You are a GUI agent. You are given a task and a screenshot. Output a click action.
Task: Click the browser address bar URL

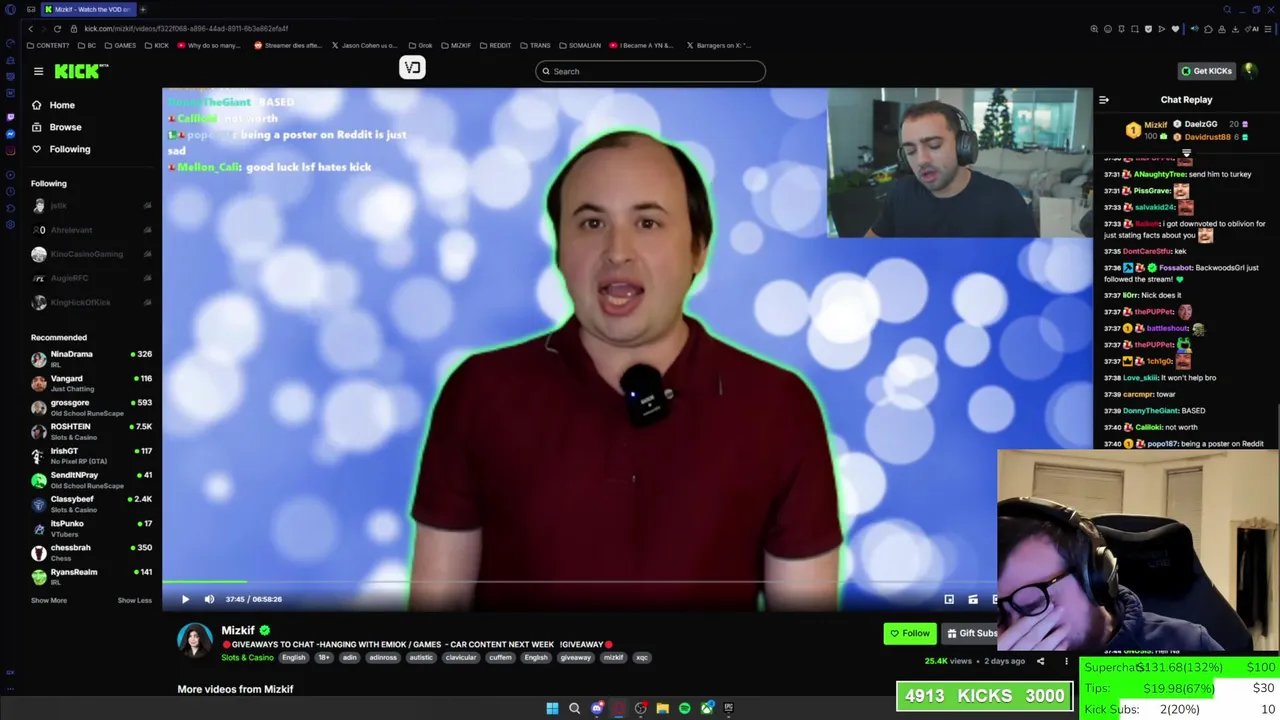pos(186,28)
